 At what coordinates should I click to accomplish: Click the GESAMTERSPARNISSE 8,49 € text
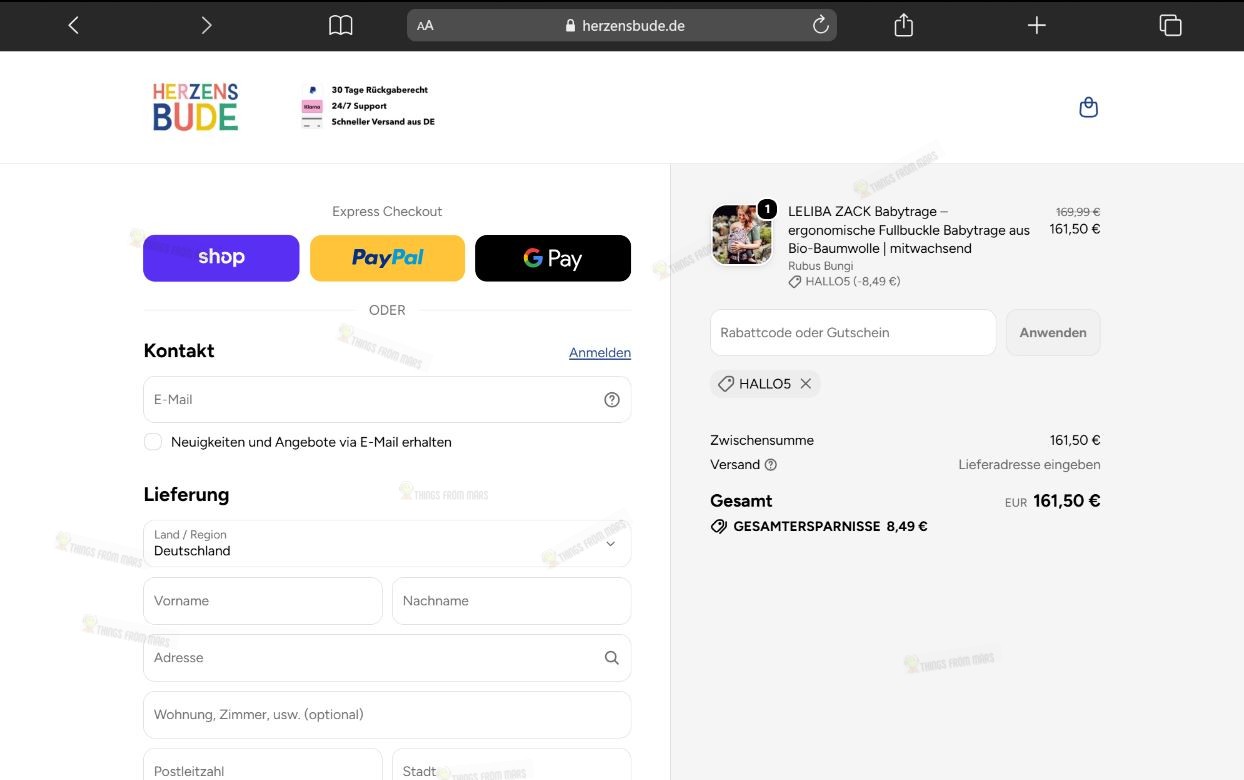click(831, 527)
